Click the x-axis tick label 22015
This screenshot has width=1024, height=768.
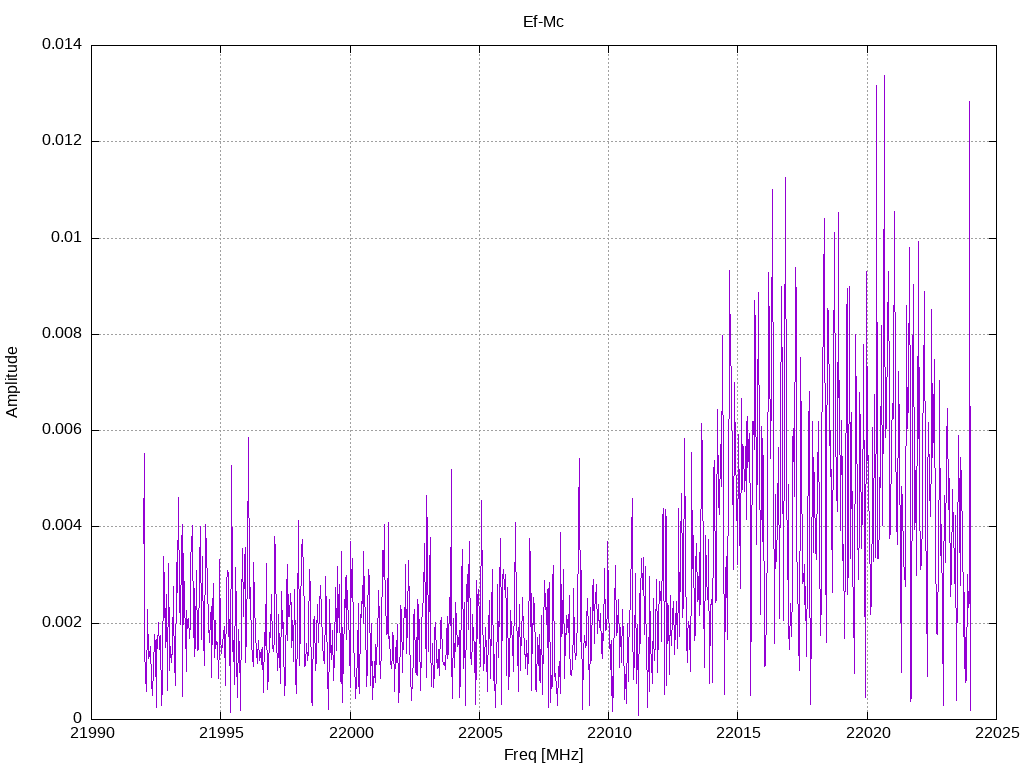coord(739,733)
